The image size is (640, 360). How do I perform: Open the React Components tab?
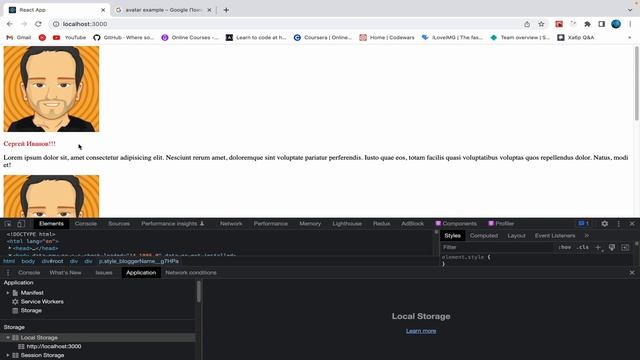[456, 224]
